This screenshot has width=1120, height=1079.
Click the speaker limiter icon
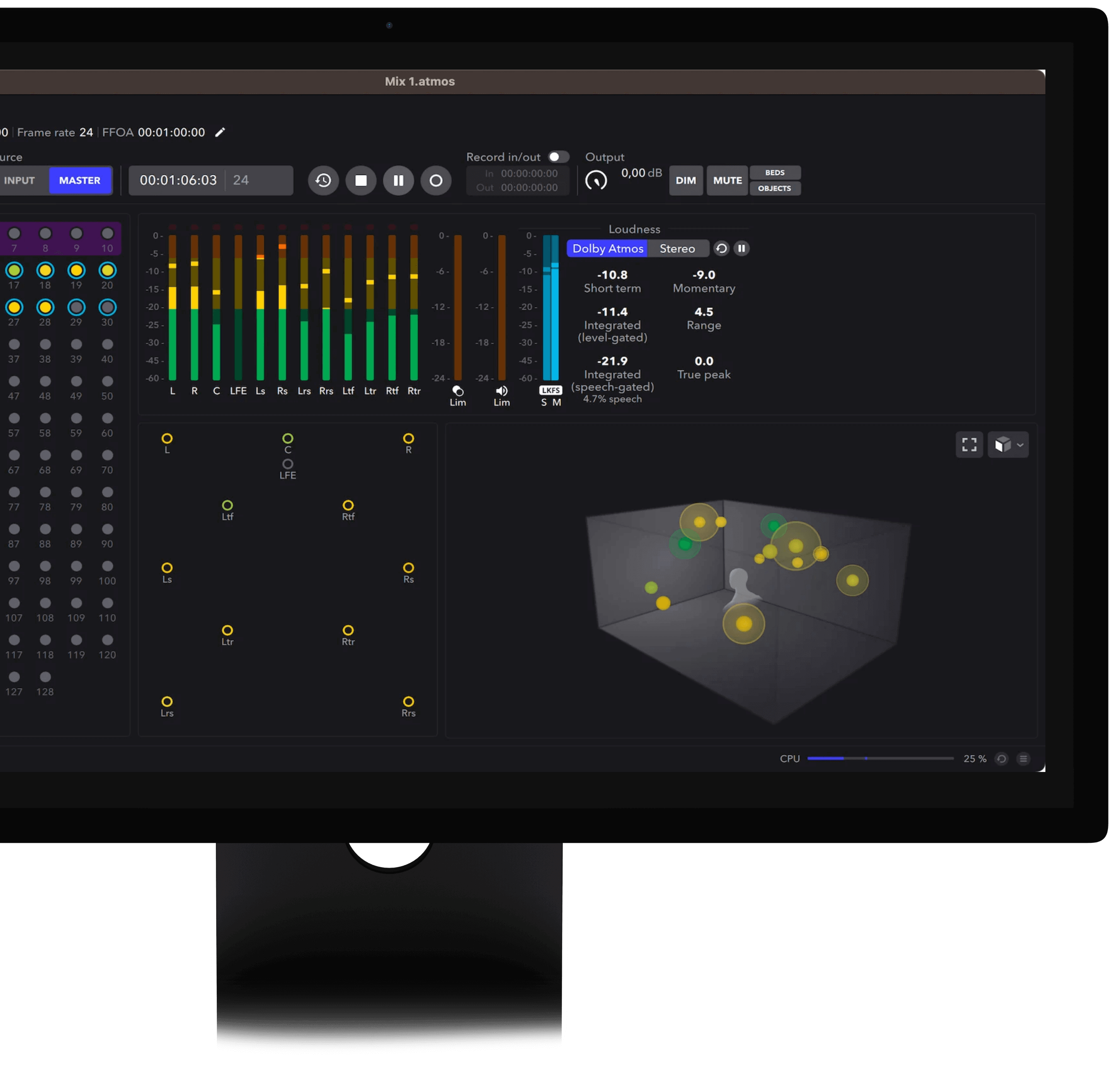(x=502, y=391)
